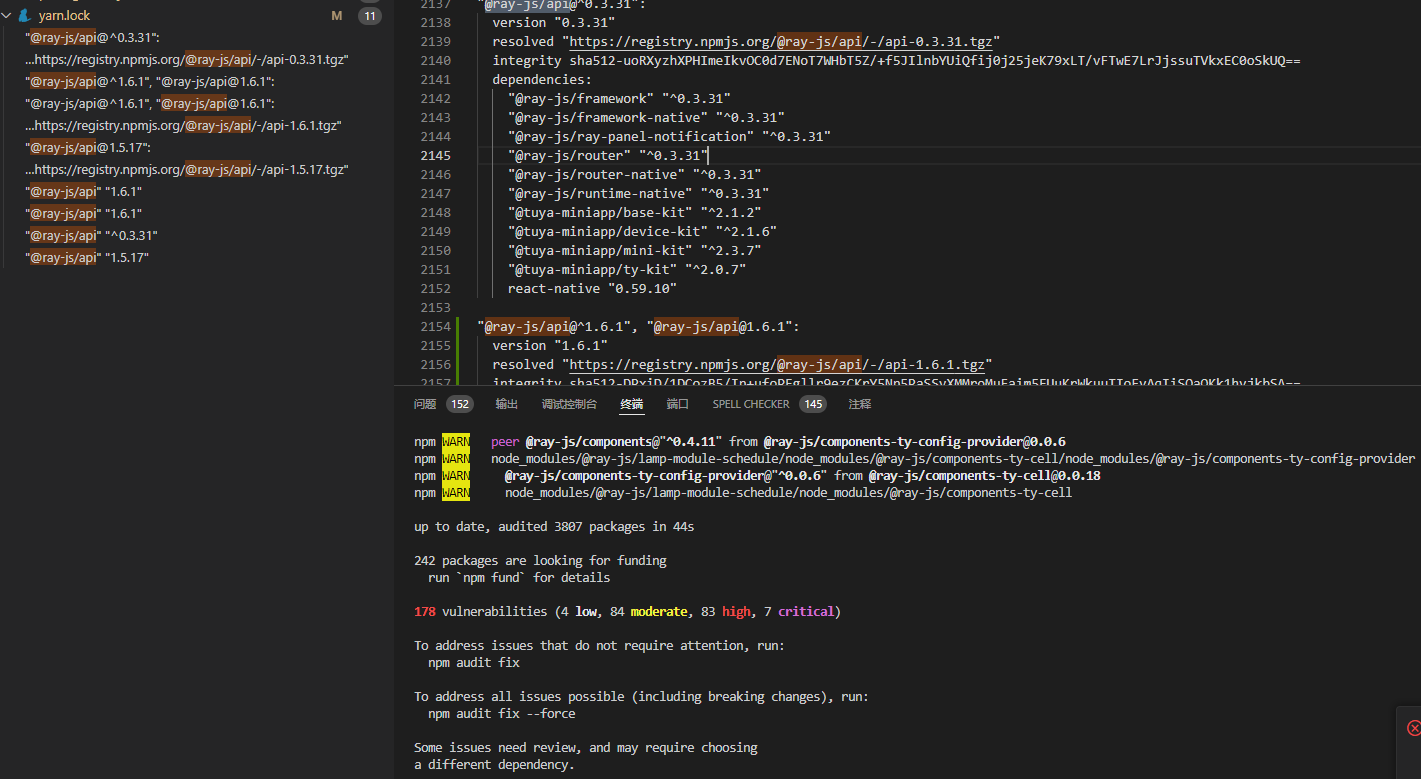
Task: Open search result URL ending api-1.5.17.tgz
Action: pyautogui.click(x=186, y=170)
